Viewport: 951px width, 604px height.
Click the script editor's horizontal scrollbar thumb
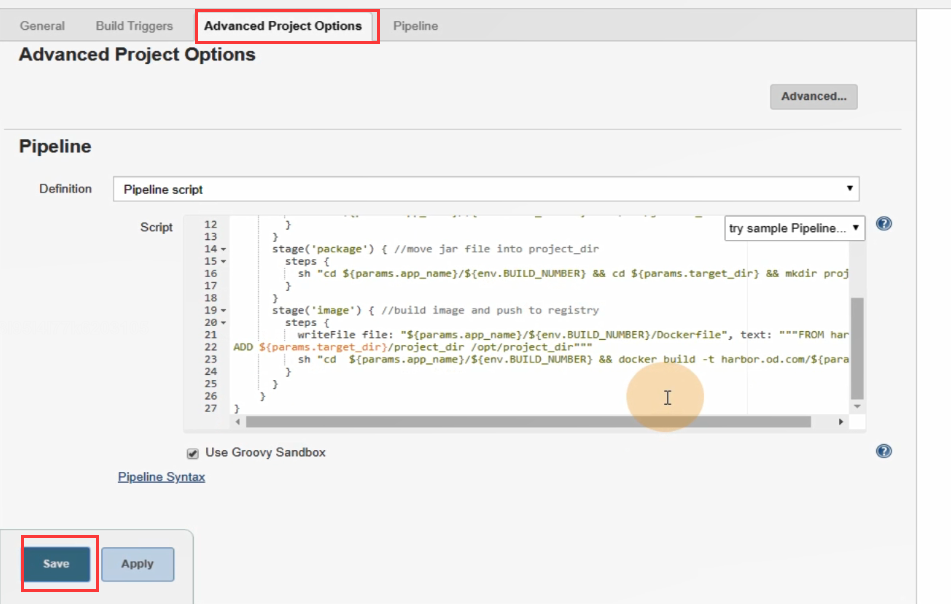click(530, 422)
